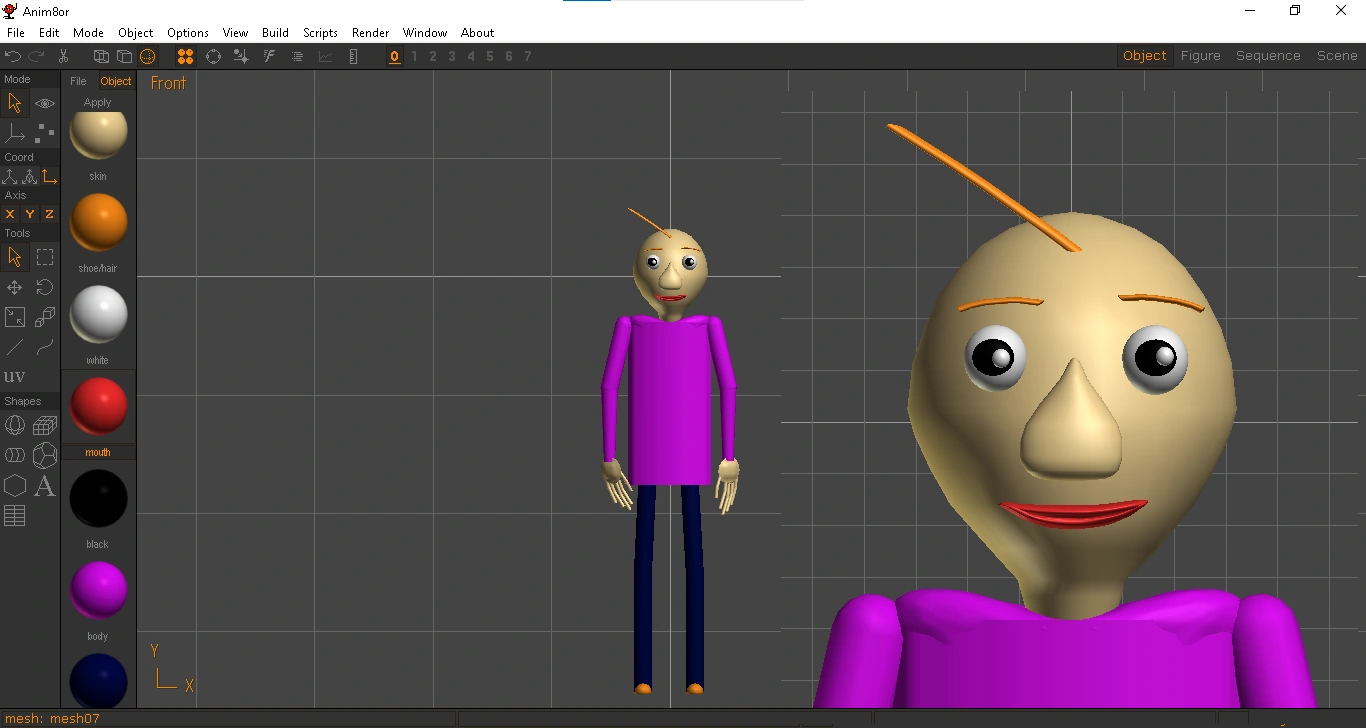Add a Cube primitive from Shapes
This screenshot has height=728, width=1366.
coord(44,424)
